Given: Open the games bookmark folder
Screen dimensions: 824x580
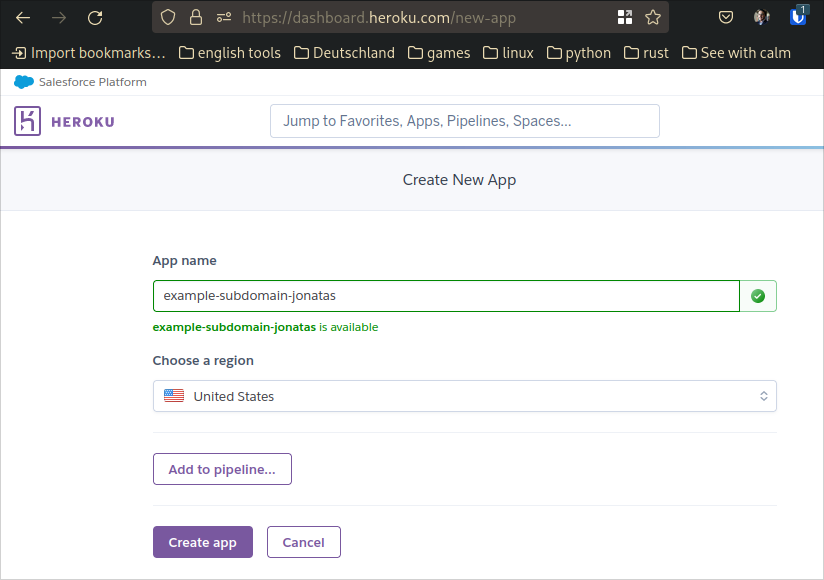Looking at the screenshot, I should point(439,53).
